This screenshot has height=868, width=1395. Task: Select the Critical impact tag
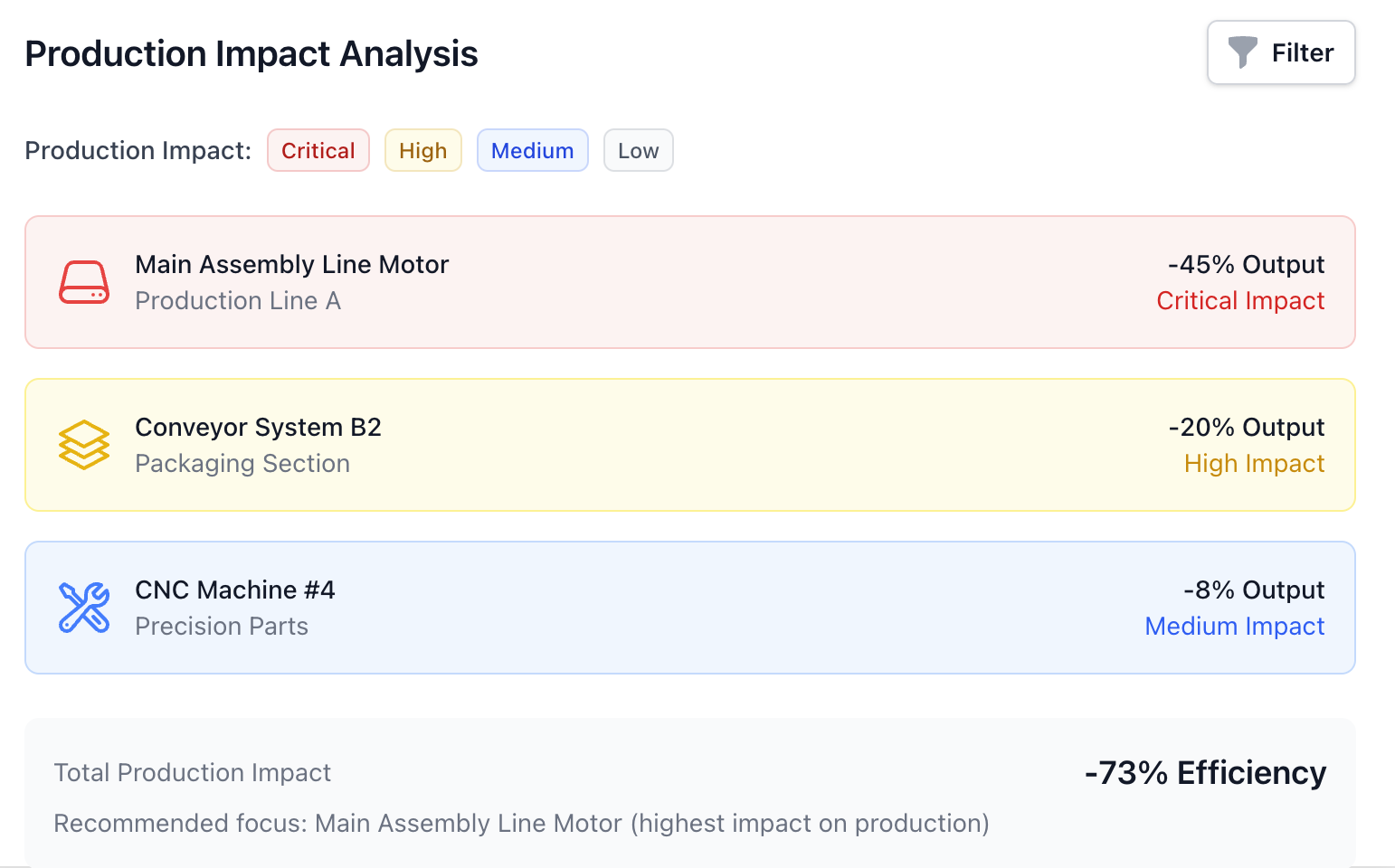318,150
